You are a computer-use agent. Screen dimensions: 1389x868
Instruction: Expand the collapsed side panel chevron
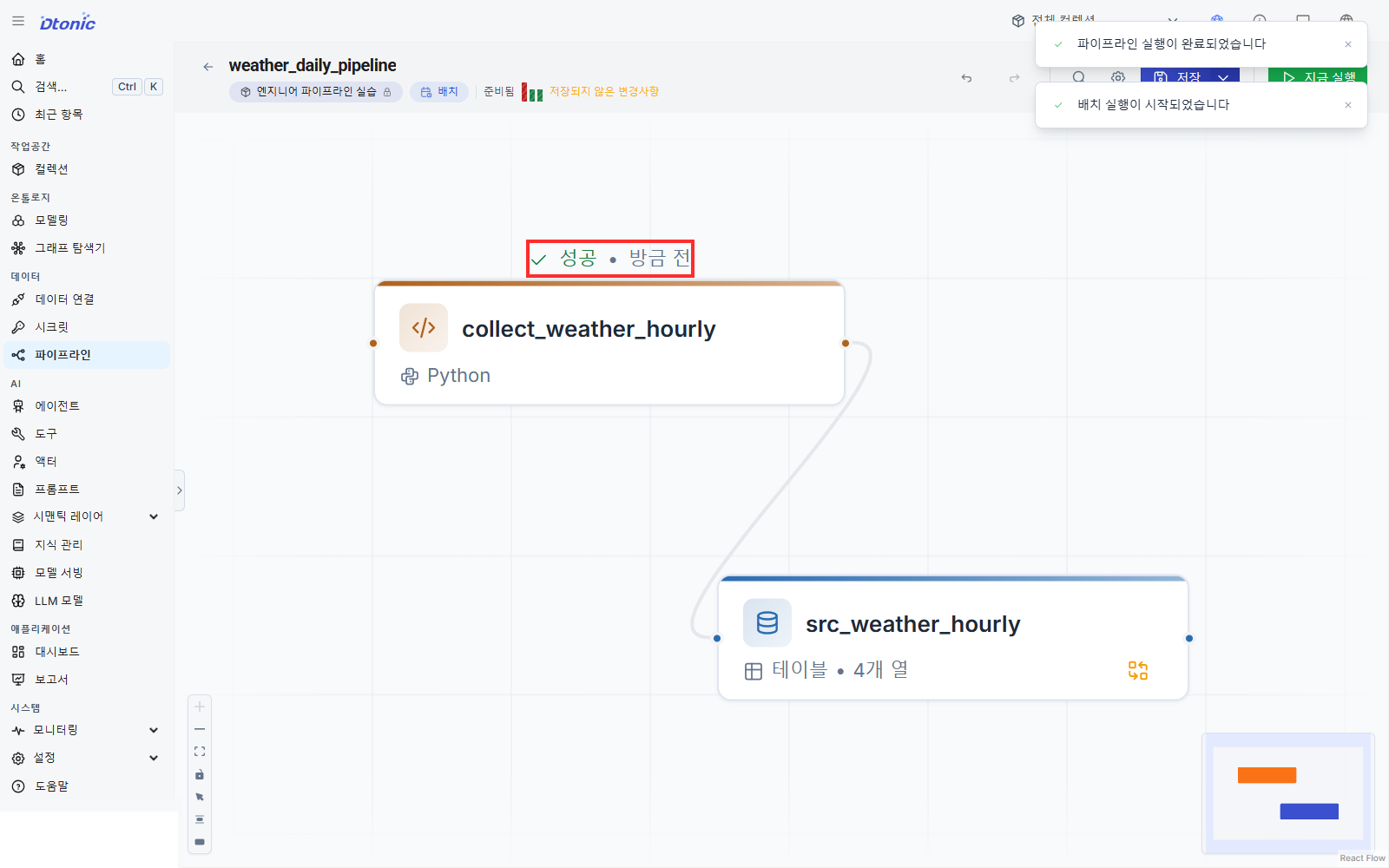pos(180,490)
